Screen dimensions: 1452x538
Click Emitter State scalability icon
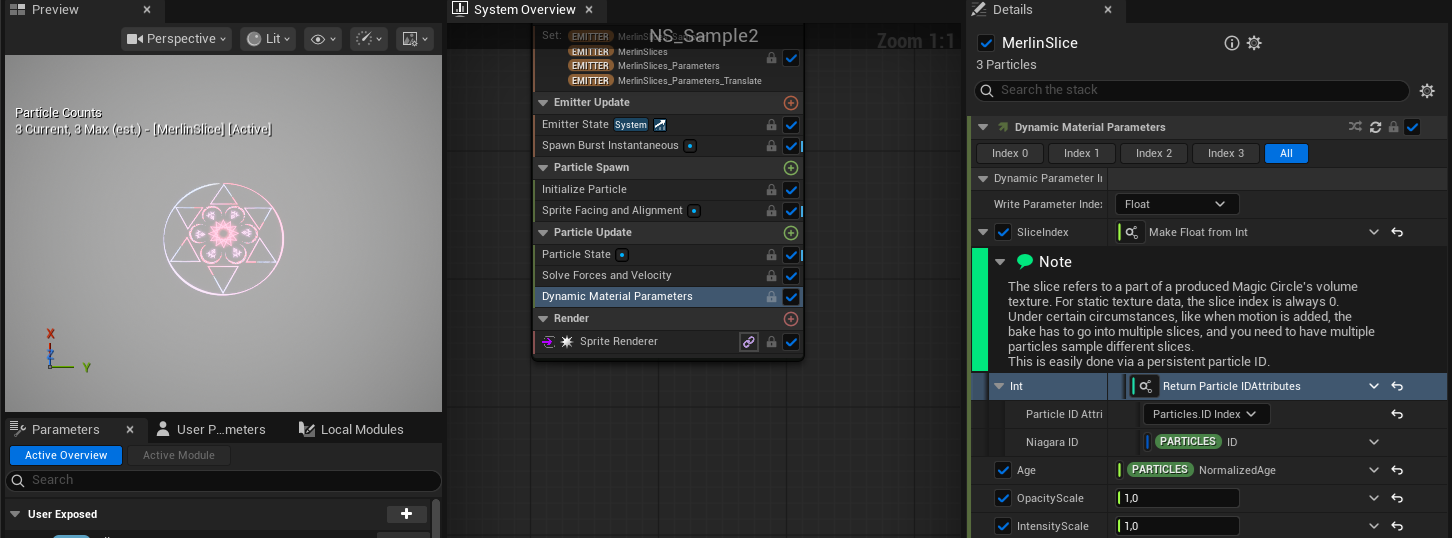tap(660, 125)
